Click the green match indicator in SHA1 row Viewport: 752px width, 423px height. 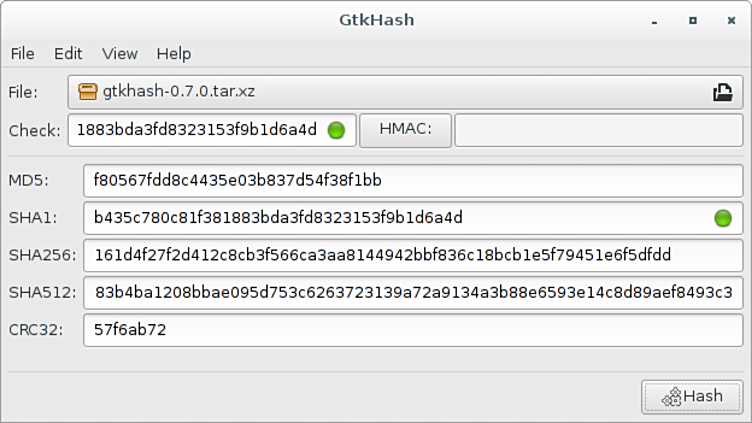click(x=722, y=218)
